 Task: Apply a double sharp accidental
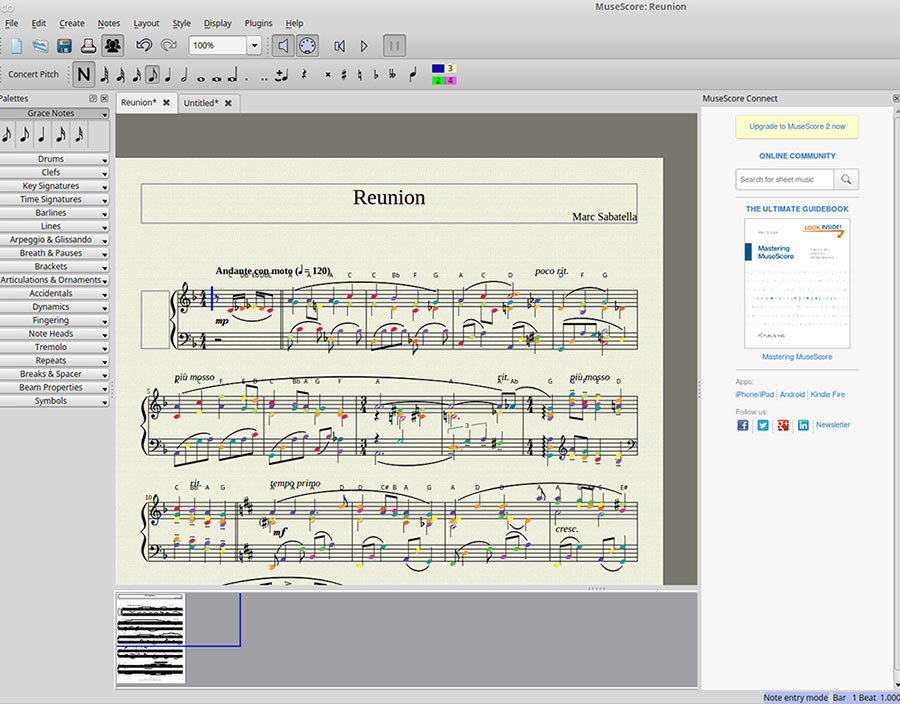coord(328,75)
